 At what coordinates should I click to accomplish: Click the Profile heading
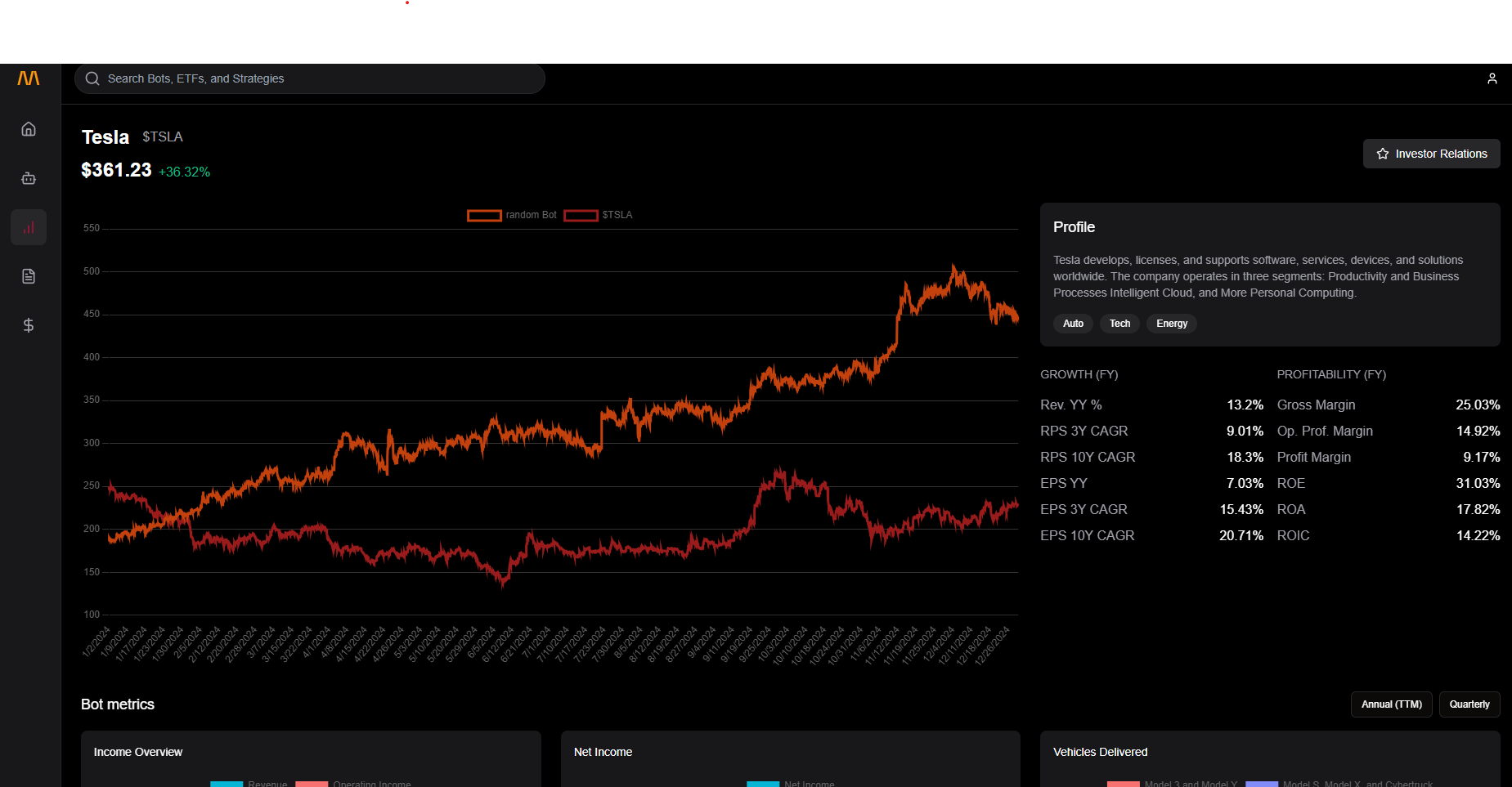[1074, 227]
